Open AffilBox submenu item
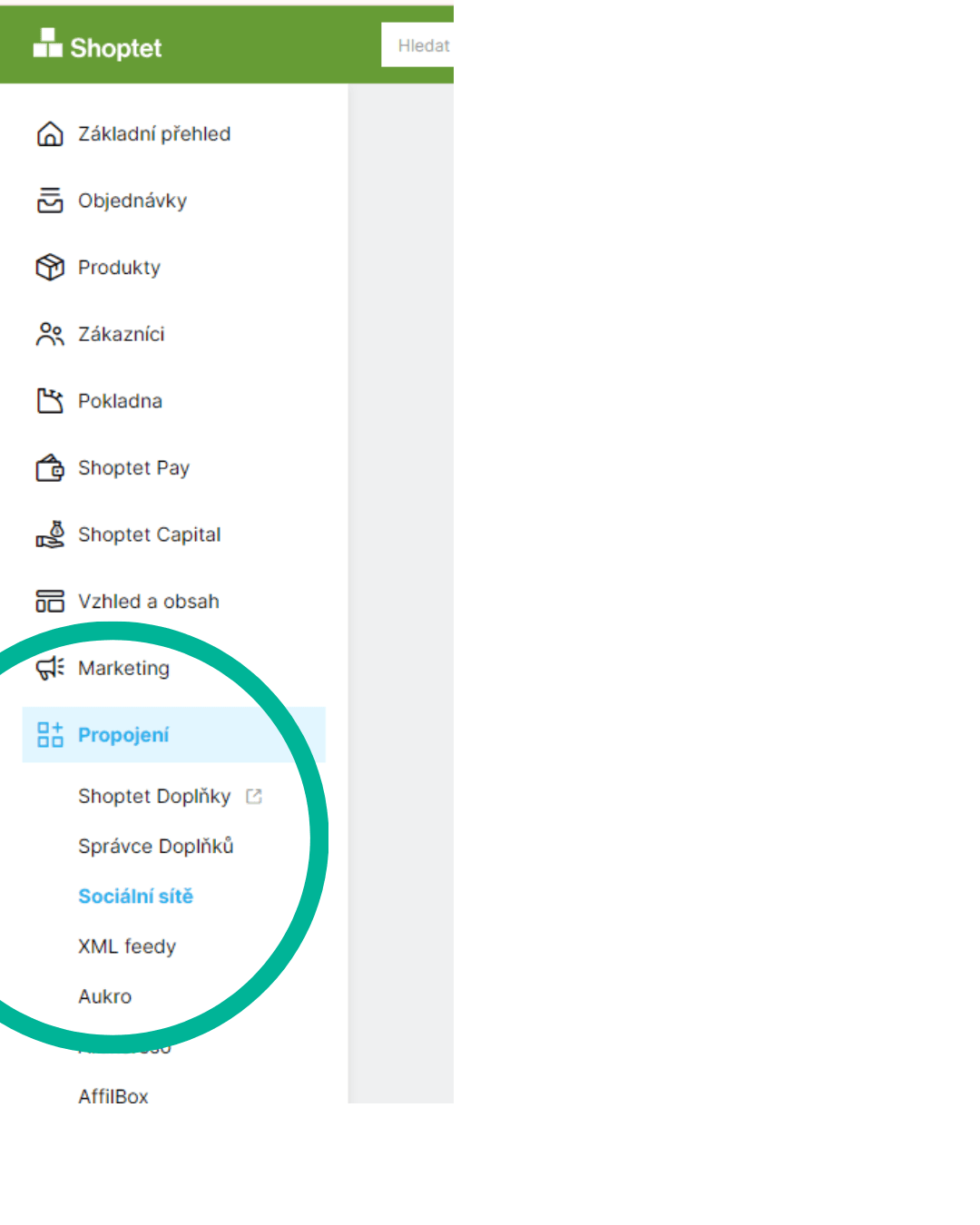The height and width of the screenshot is (1225, 980). coord(113,1096)
